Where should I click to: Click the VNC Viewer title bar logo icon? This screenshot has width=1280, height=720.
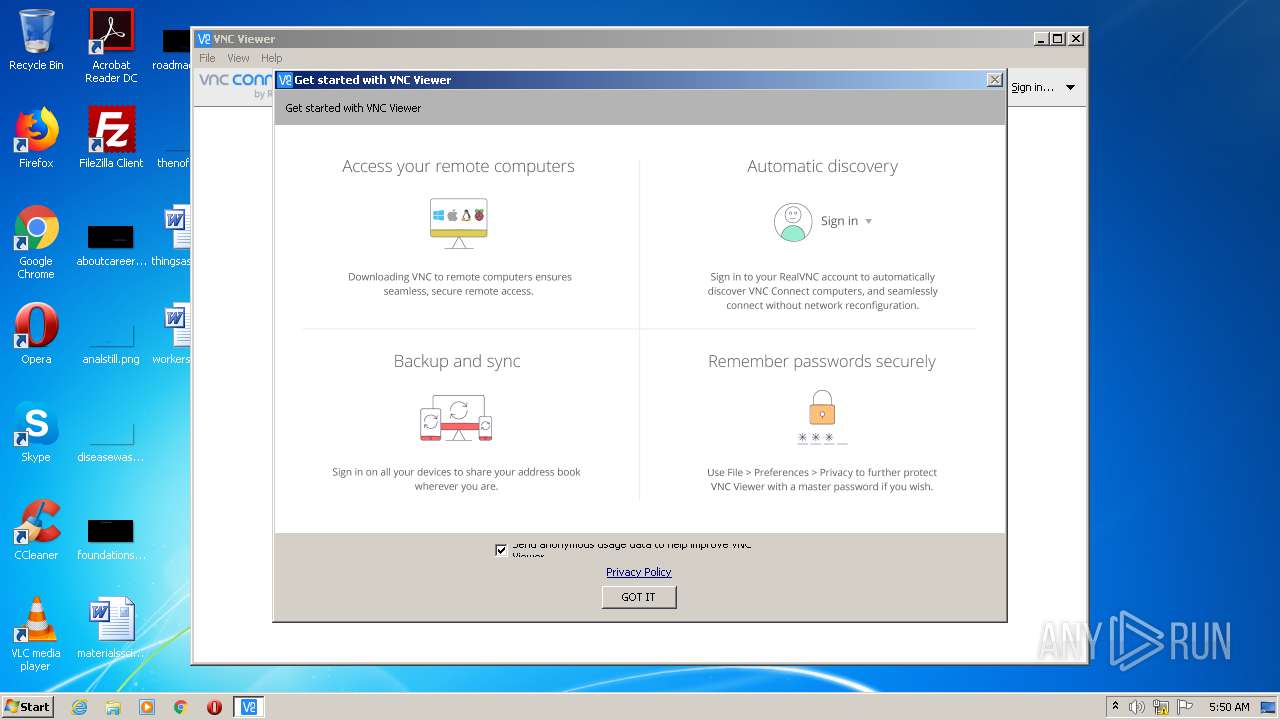[x=204, y=39]
